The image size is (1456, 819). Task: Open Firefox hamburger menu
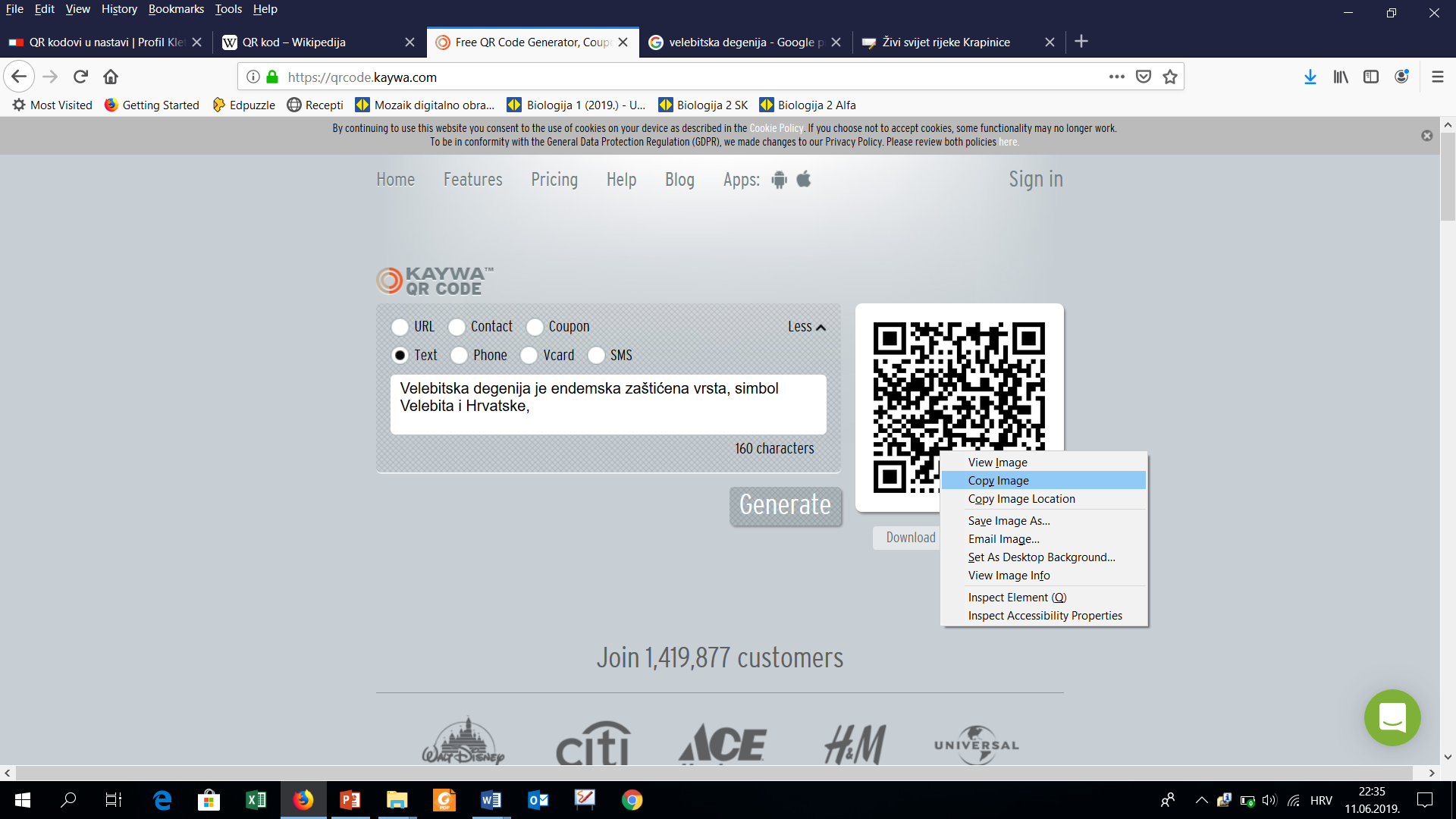1437,77
